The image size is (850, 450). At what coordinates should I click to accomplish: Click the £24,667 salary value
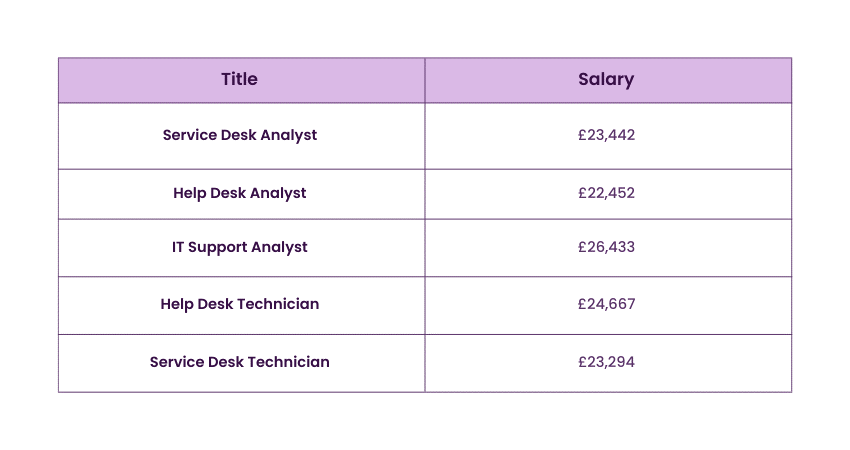pos(606,304)
